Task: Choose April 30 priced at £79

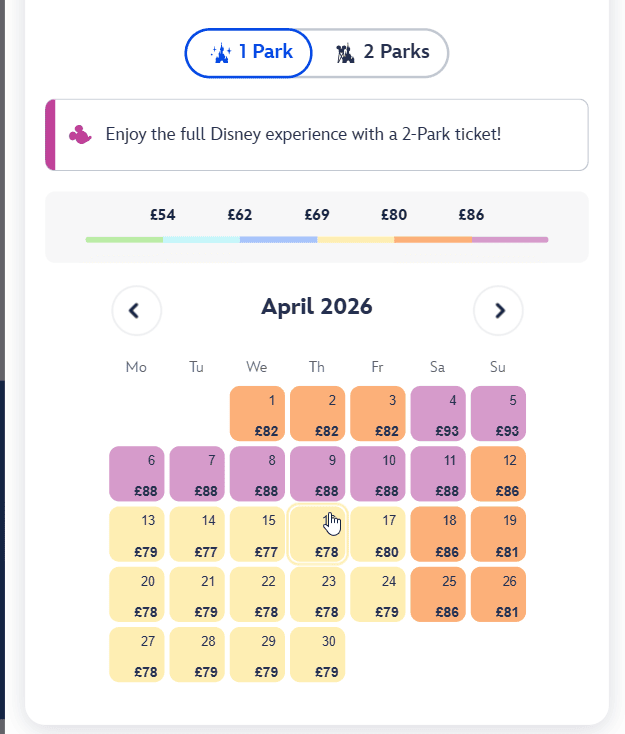Action: tap(317, 654)
